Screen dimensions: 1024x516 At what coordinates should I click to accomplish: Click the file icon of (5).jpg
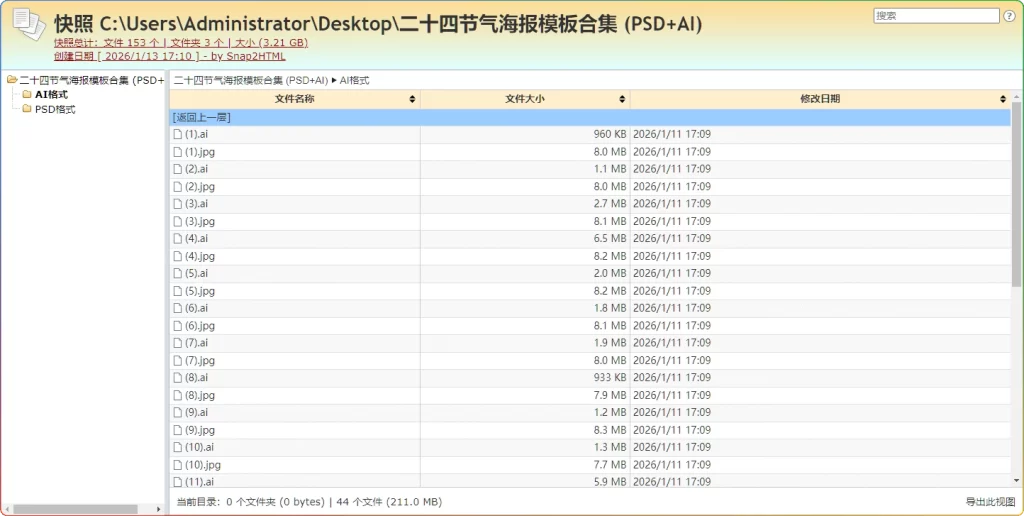178,291
